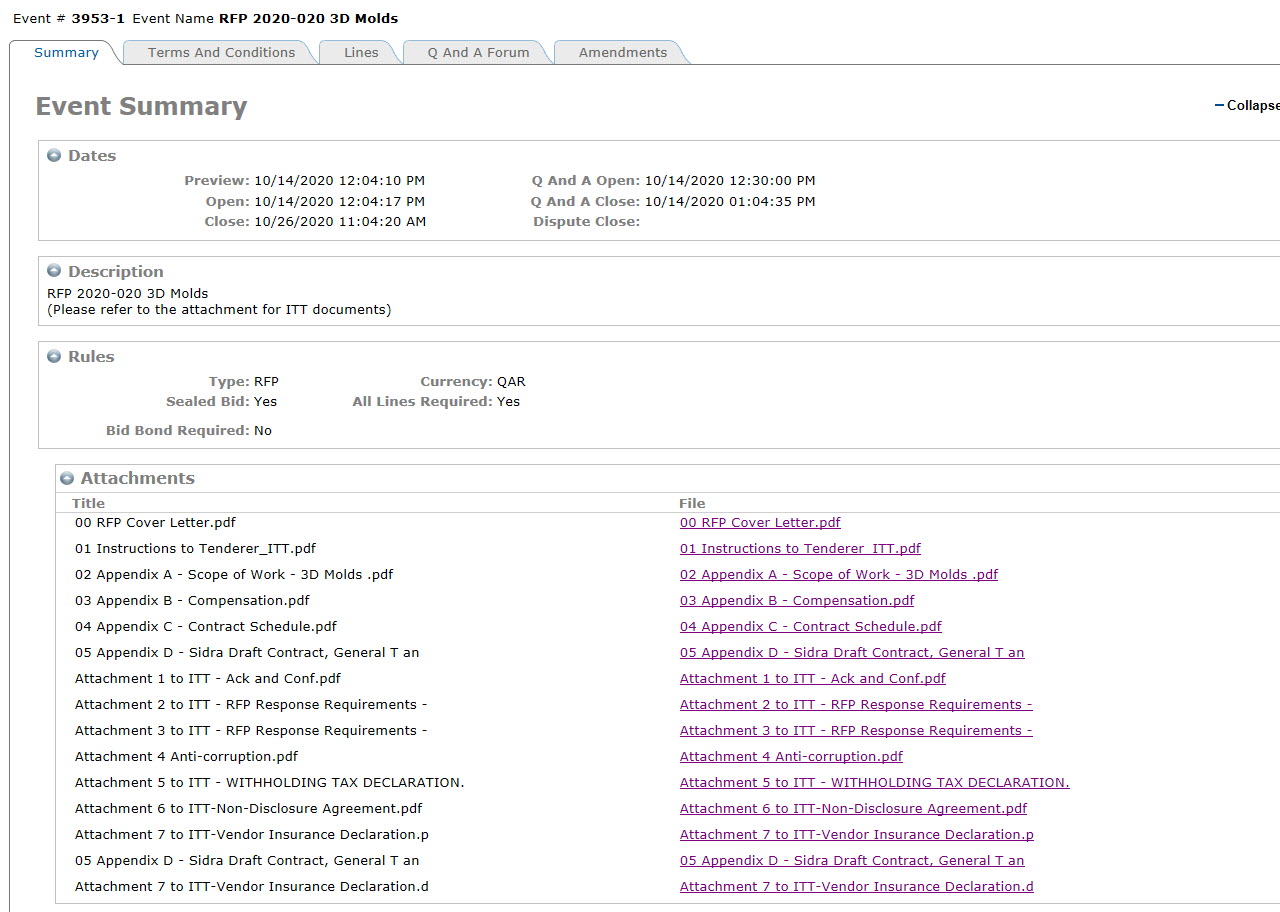Click the Event Summary heading
The height and width of the screenshot is (912, 1280).
pos(141,106)
